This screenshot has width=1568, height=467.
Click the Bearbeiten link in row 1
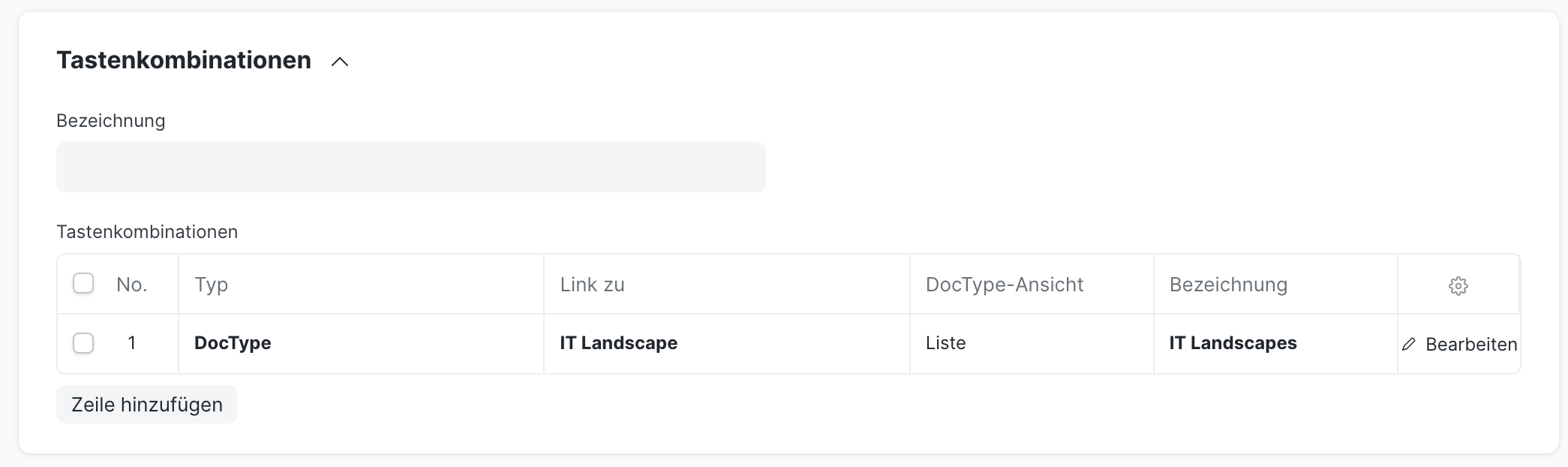[1470, 345]
